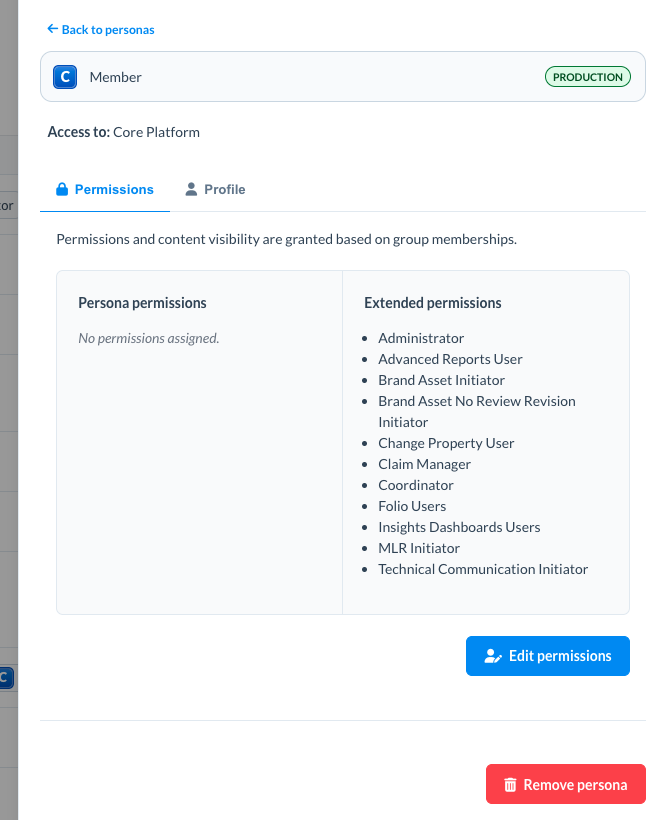Click the Persona permissions heading

[142, 302]
